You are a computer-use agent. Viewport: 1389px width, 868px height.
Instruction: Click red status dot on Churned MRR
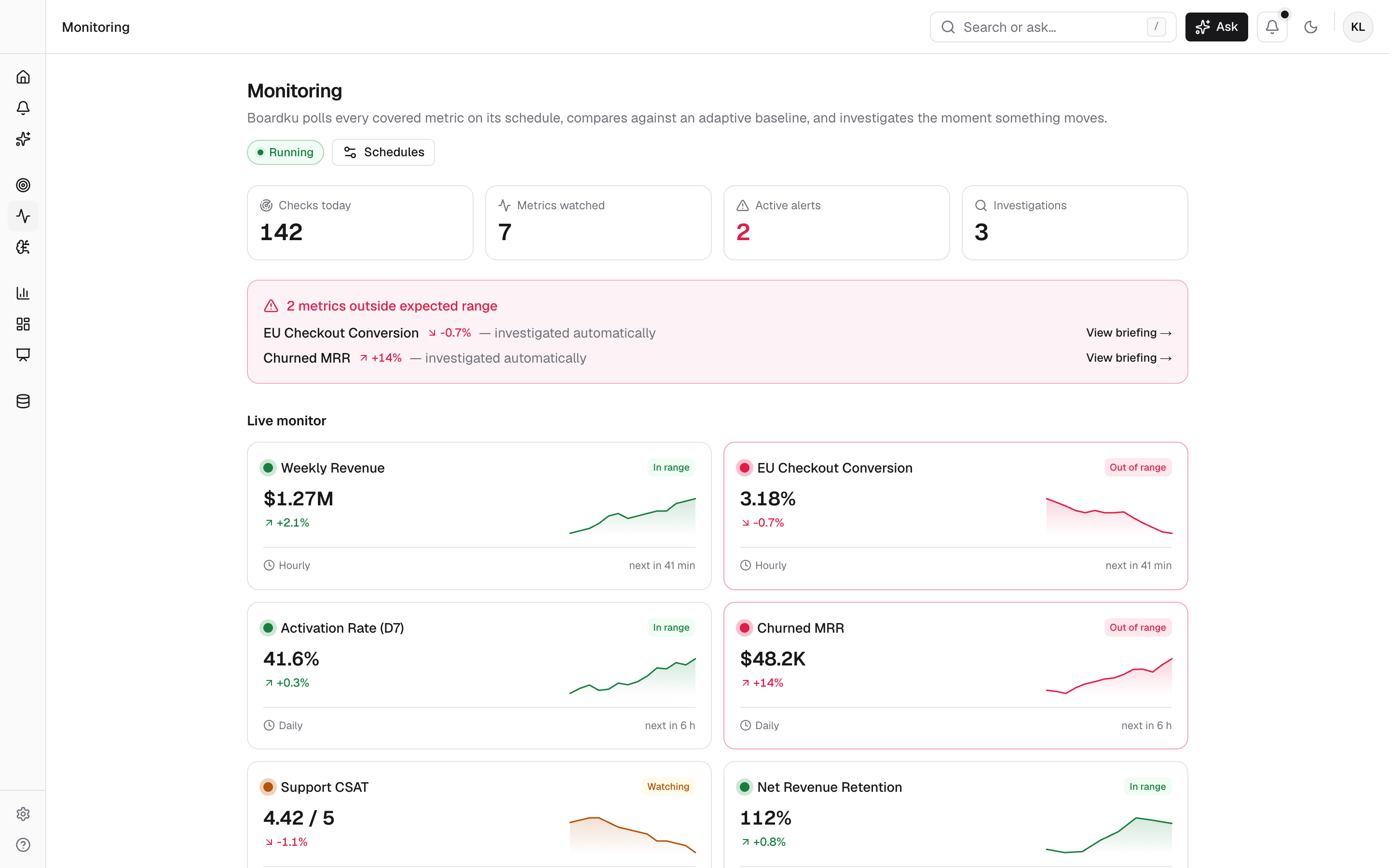[x=745, y=628]
